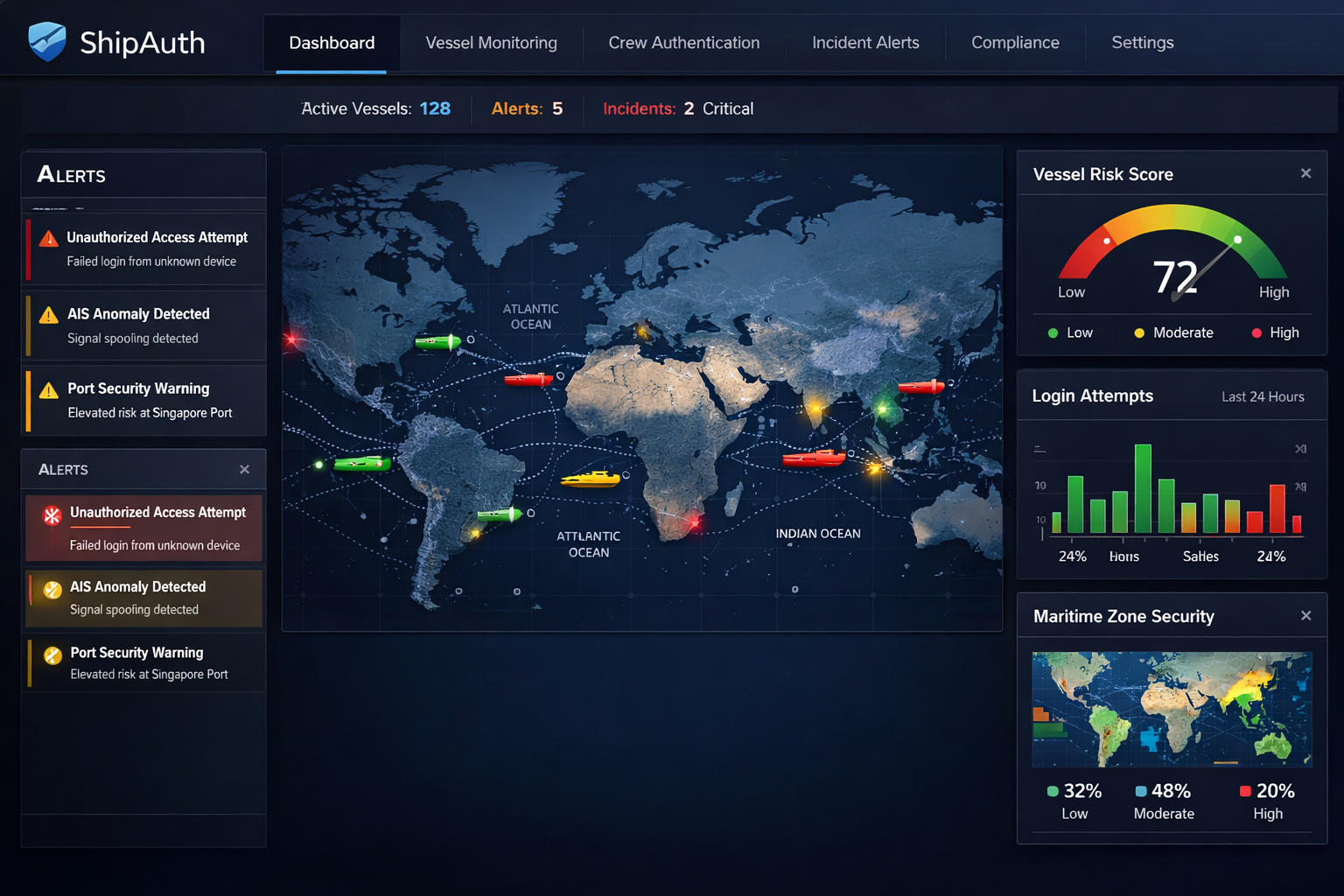Click the ShipAuth shield logo
Image resolution: width=1344 pixels, height=896 pixels.
pyautogui.click(x=47, y=41)
